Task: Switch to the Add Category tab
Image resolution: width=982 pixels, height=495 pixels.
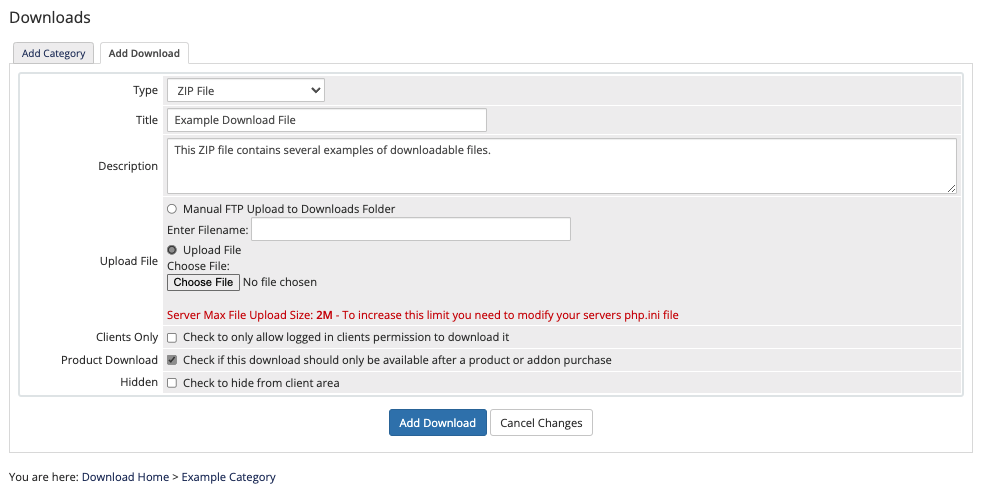Action: [x=53, y=53]
